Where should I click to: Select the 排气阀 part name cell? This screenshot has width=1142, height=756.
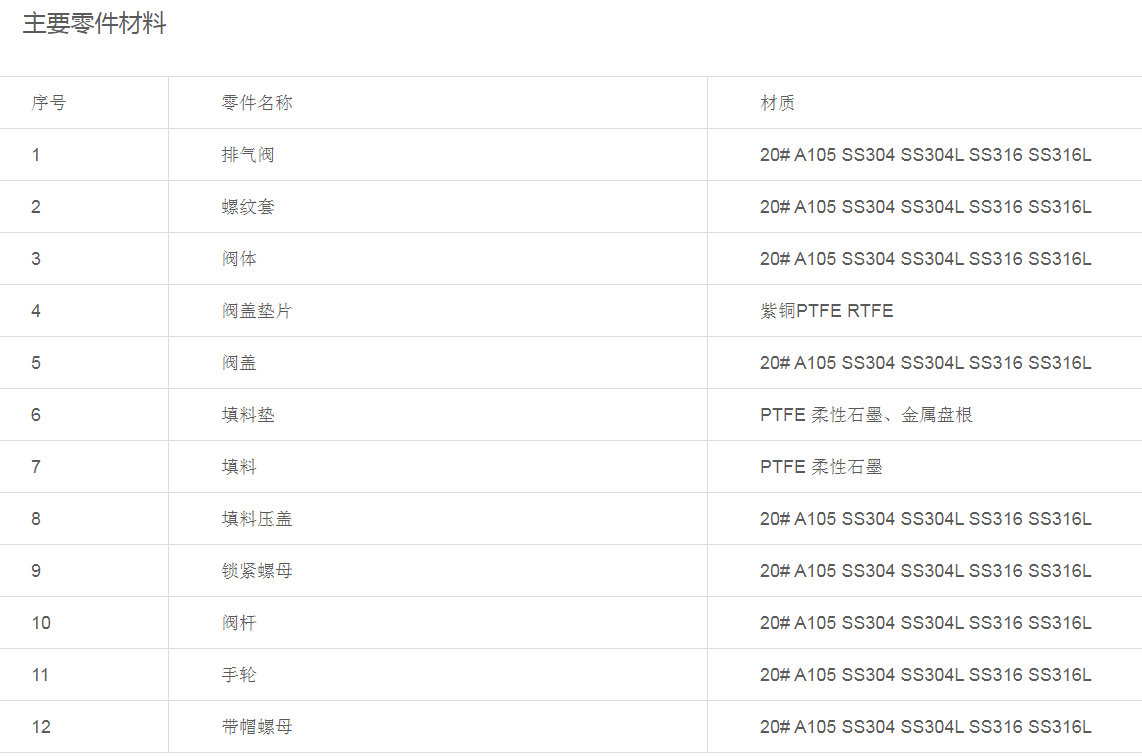248,155
